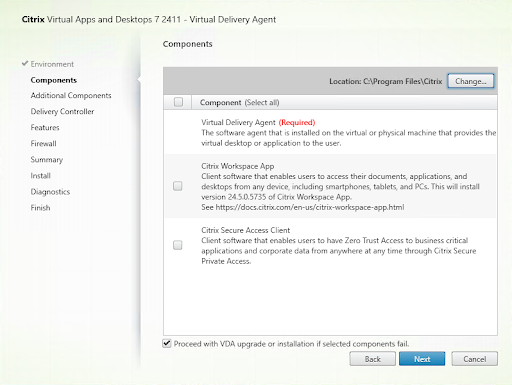Click the version 24.5.0.5735 text line
Screen dimensions: 512x385
coord(276,197)
